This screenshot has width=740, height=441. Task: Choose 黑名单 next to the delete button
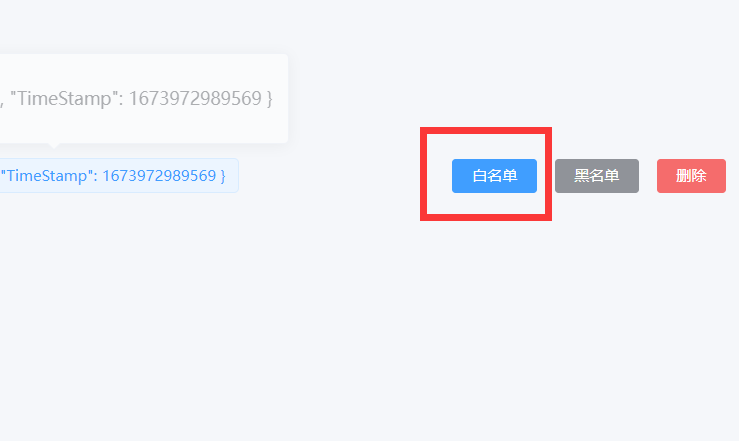[x=597, y=176]
